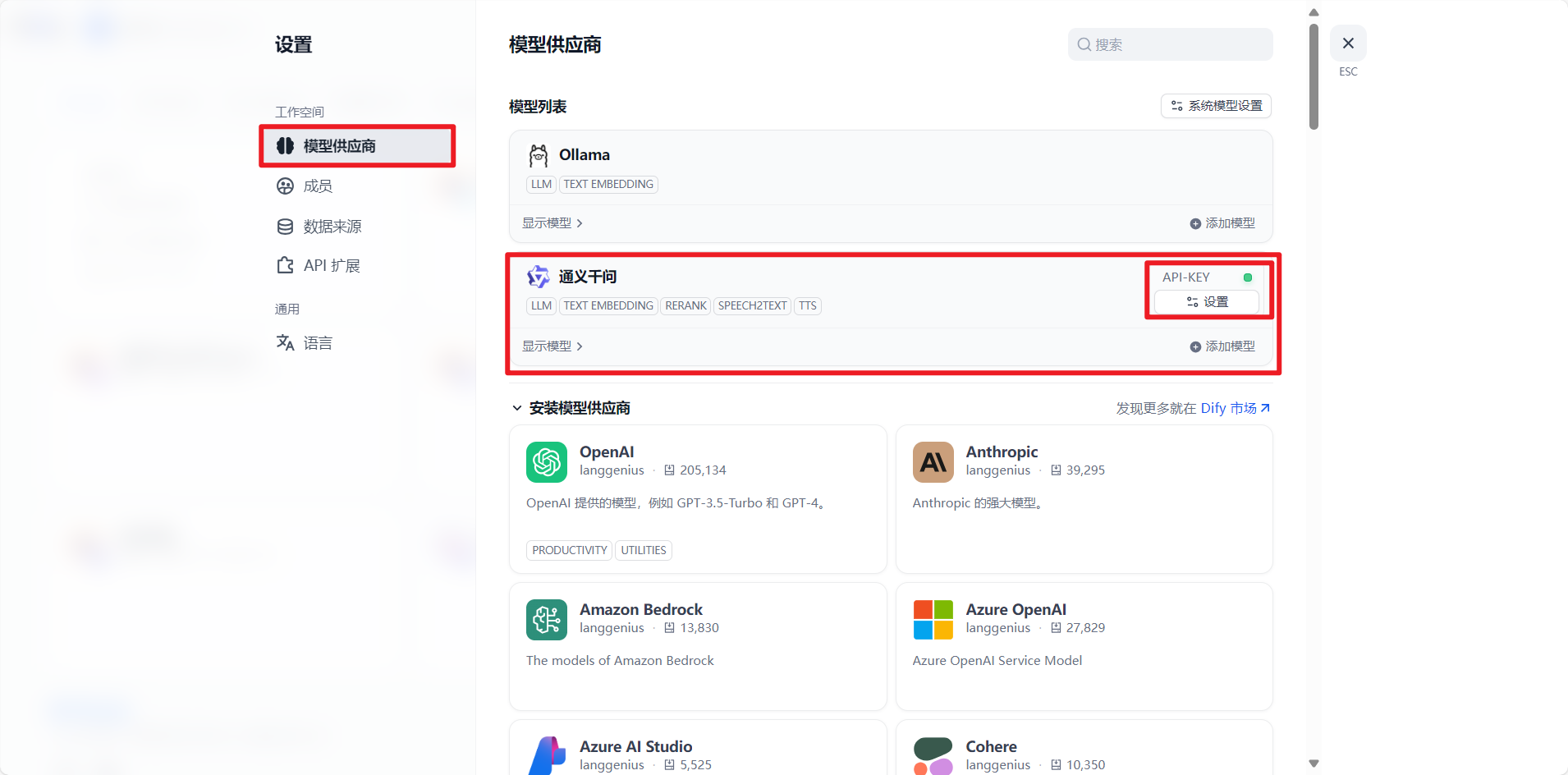Screen dimensions: 1568x775
Task: Open the API 扩展 section
Action: [332, 266]
